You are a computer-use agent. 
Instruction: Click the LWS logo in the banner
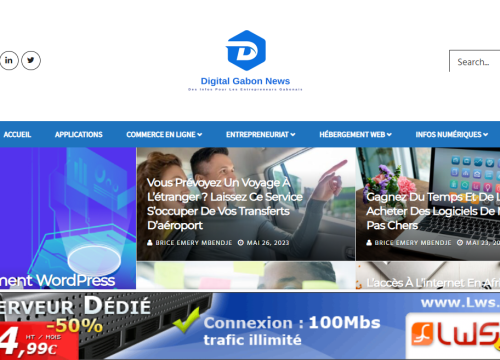click(x=455, y=334)
